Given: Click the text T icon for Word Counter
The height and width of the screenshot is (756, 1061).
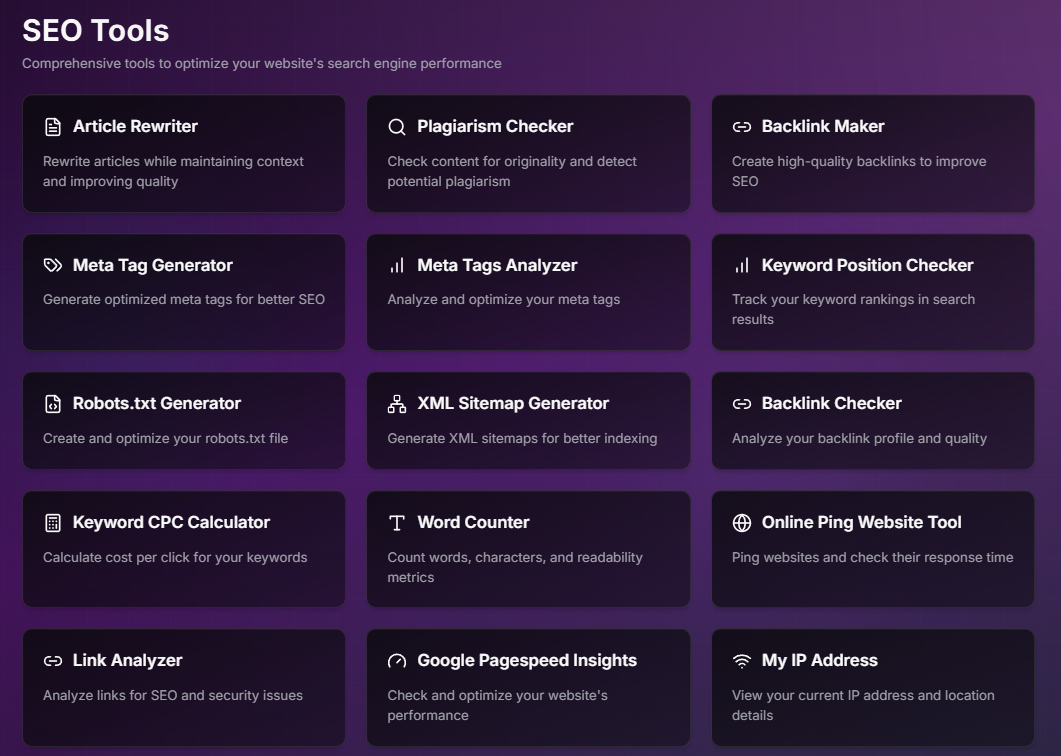Looking at the screenshot, I should 397,523.
